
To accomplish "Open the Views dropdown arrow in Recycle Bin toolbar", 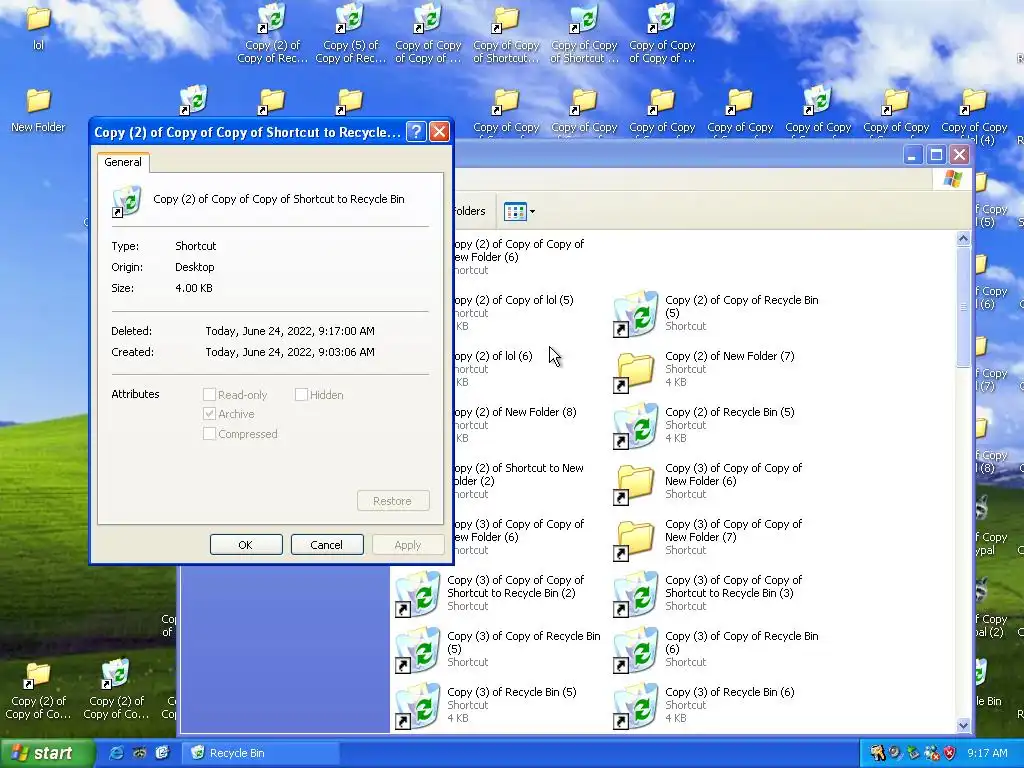I will point(532,212).
